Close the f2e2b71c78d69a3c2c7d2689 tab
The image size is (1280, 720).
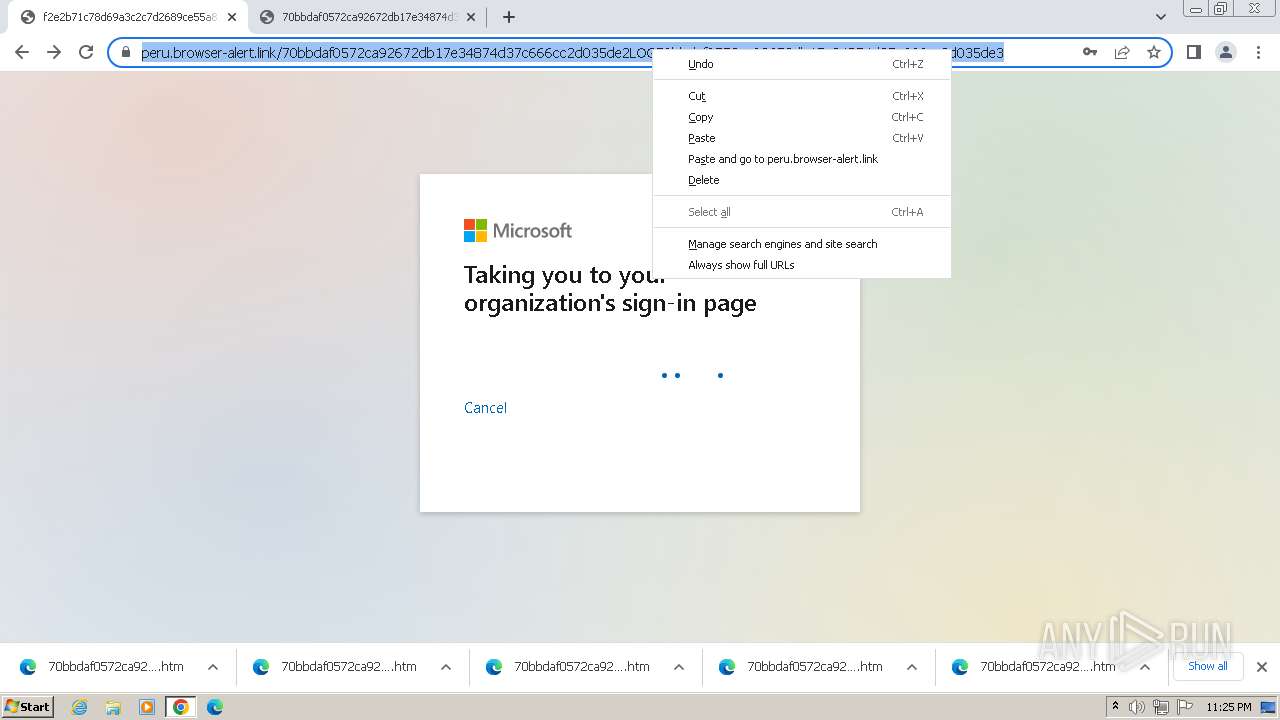232,17
